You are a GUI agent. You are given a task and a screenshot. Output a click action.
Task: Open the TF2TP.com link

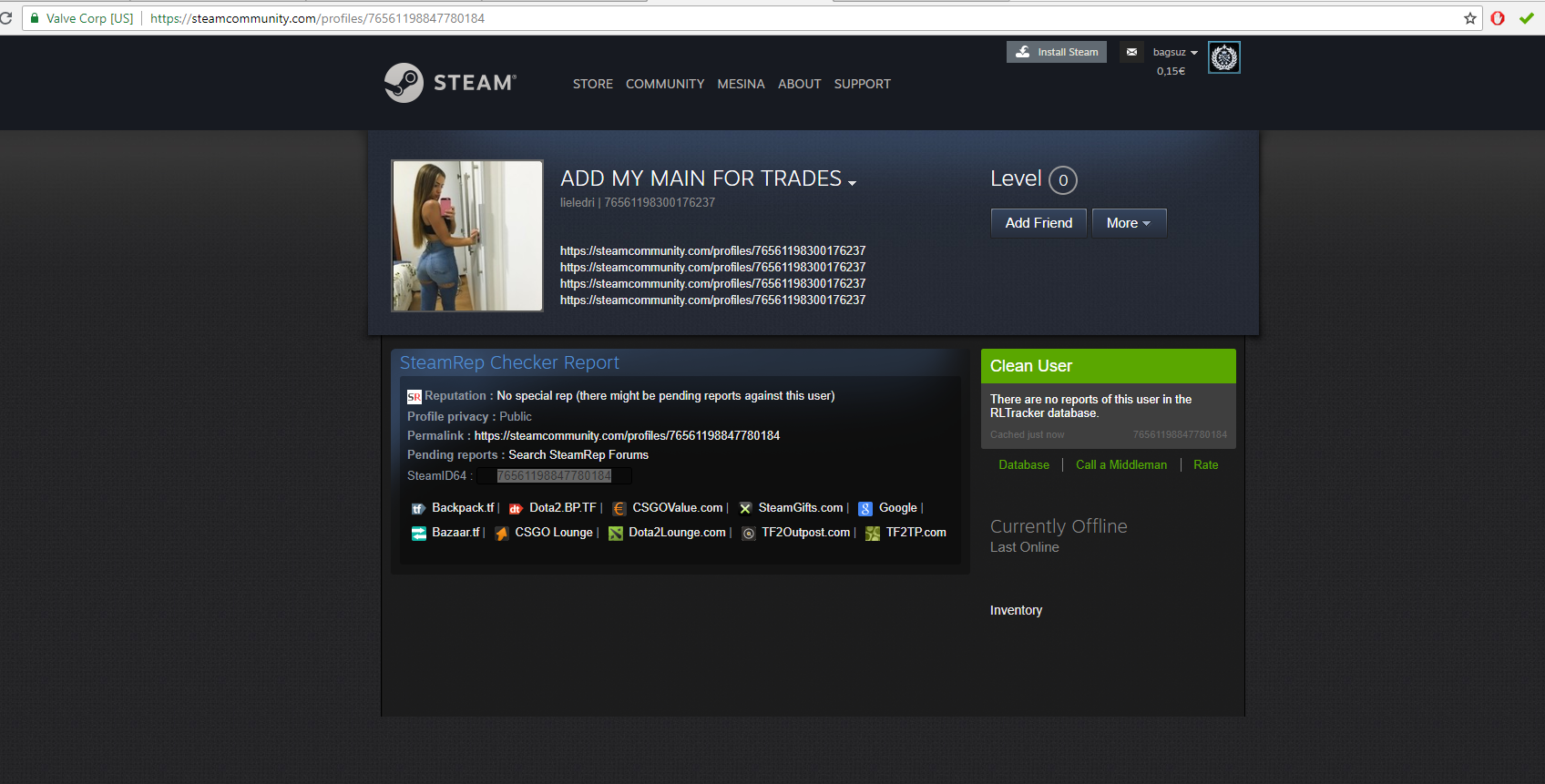(916, 533)
